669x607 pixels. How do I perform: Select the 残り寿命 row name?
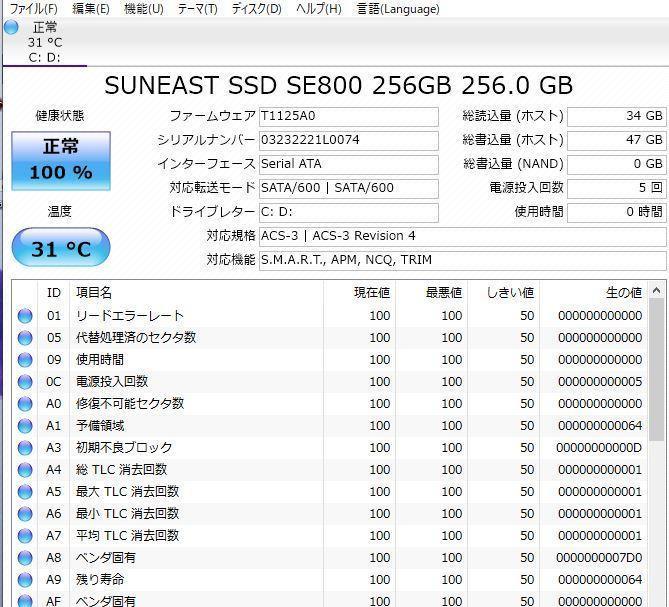point(100,579)
